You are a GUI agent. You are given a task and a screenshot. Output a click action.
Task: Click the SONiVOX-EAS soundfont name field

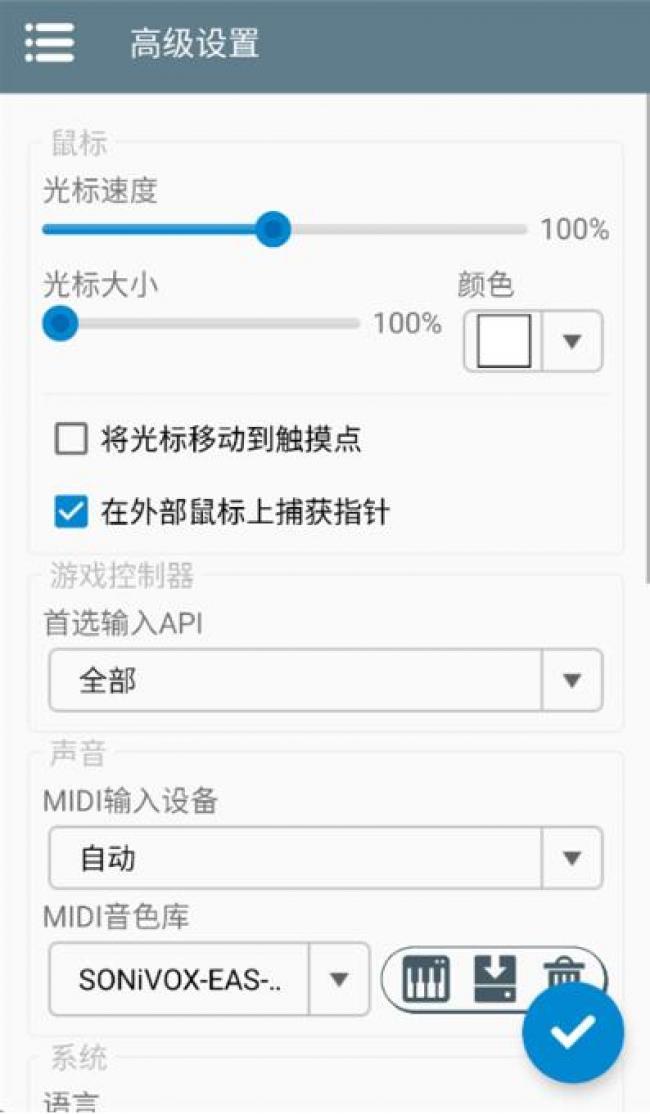pyautogui.click(x=180, y=980)
